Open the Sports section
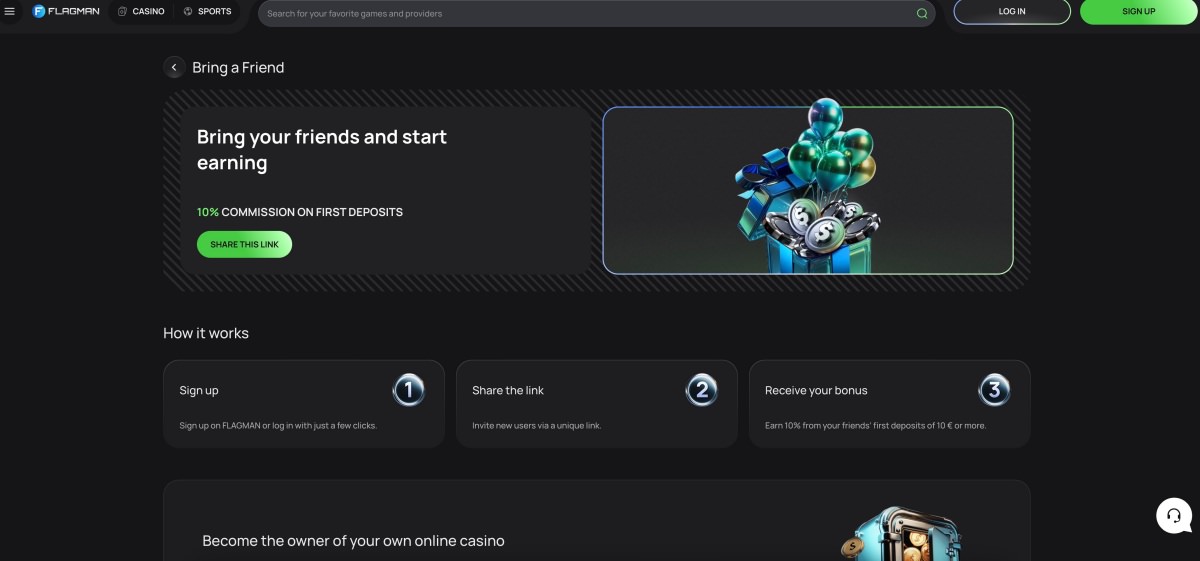Viewport: 1200px width, 561px height. (207, 12)
